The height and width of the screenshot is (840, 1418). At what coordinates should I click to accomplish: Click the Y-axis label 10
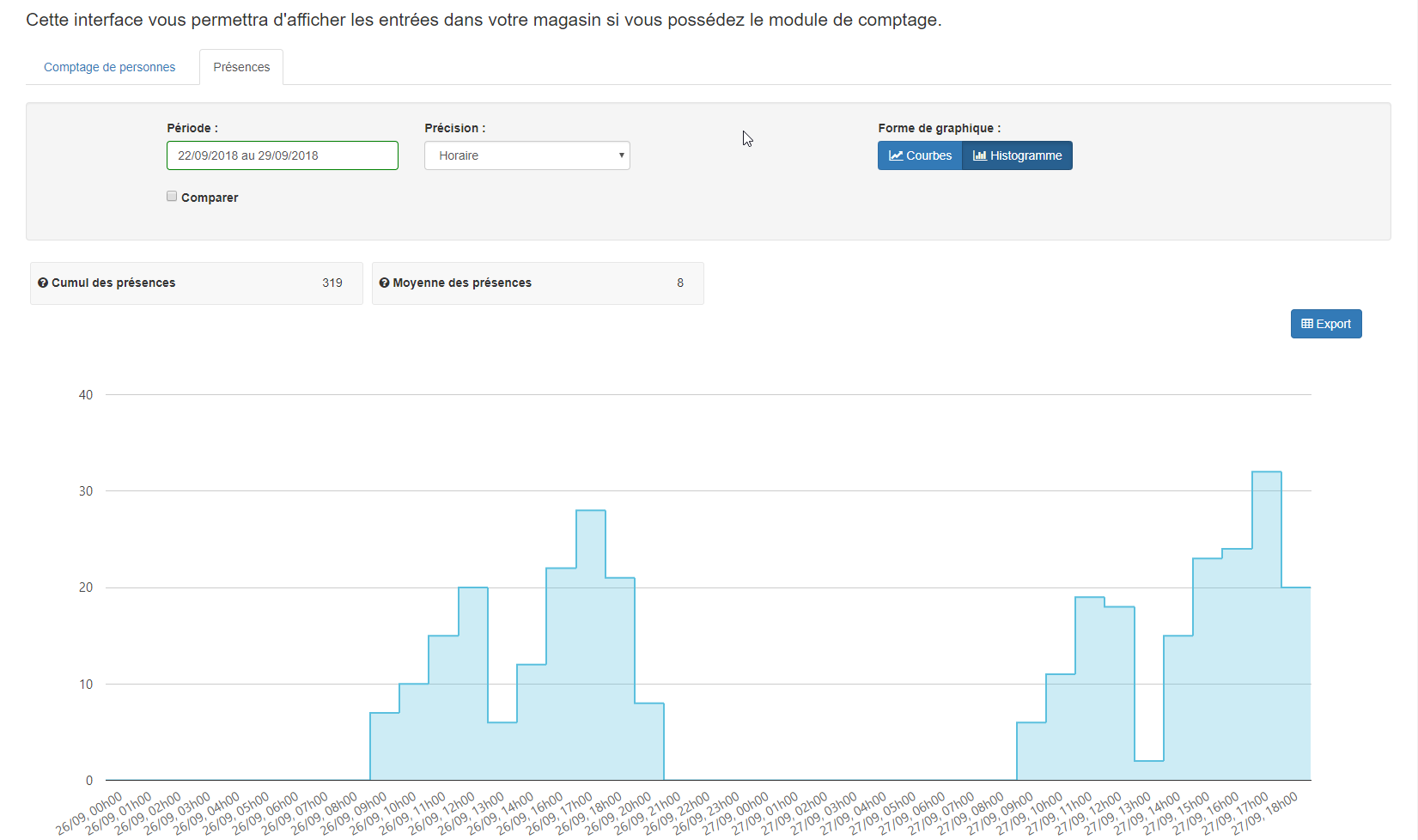click(86, 685)
